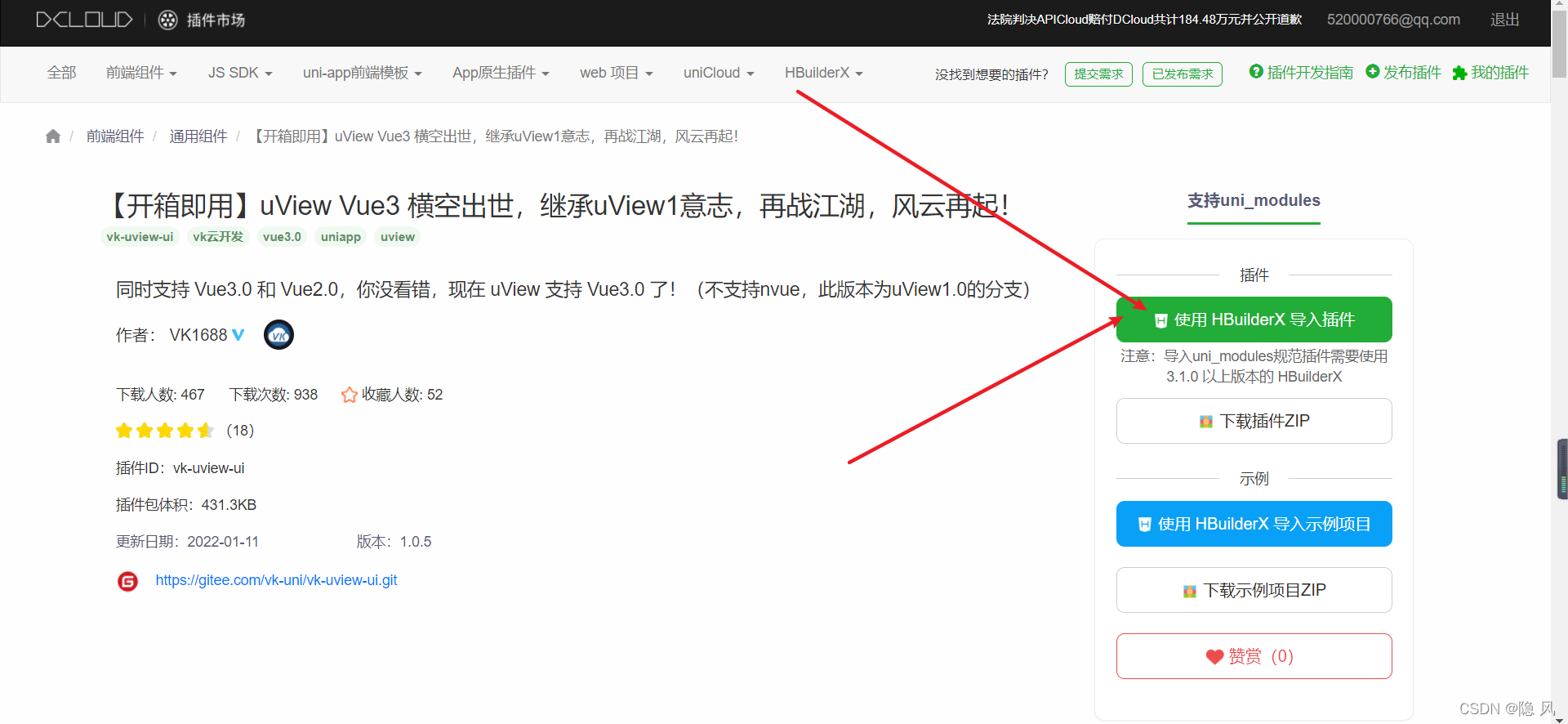Click the HBuilderX icon on blue example button
This screenshot has height=724, width=1568.
point(1144,525)
